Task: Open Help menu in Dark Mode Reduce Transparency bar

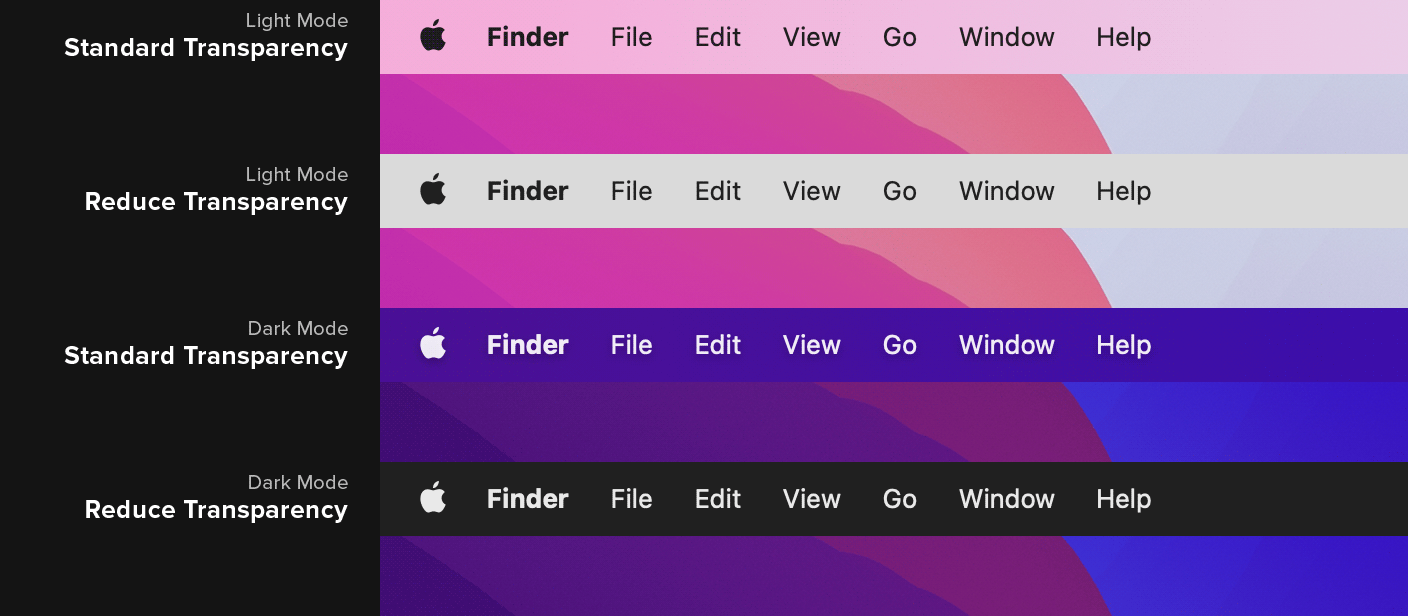Action: click(x=1123, y=500)
